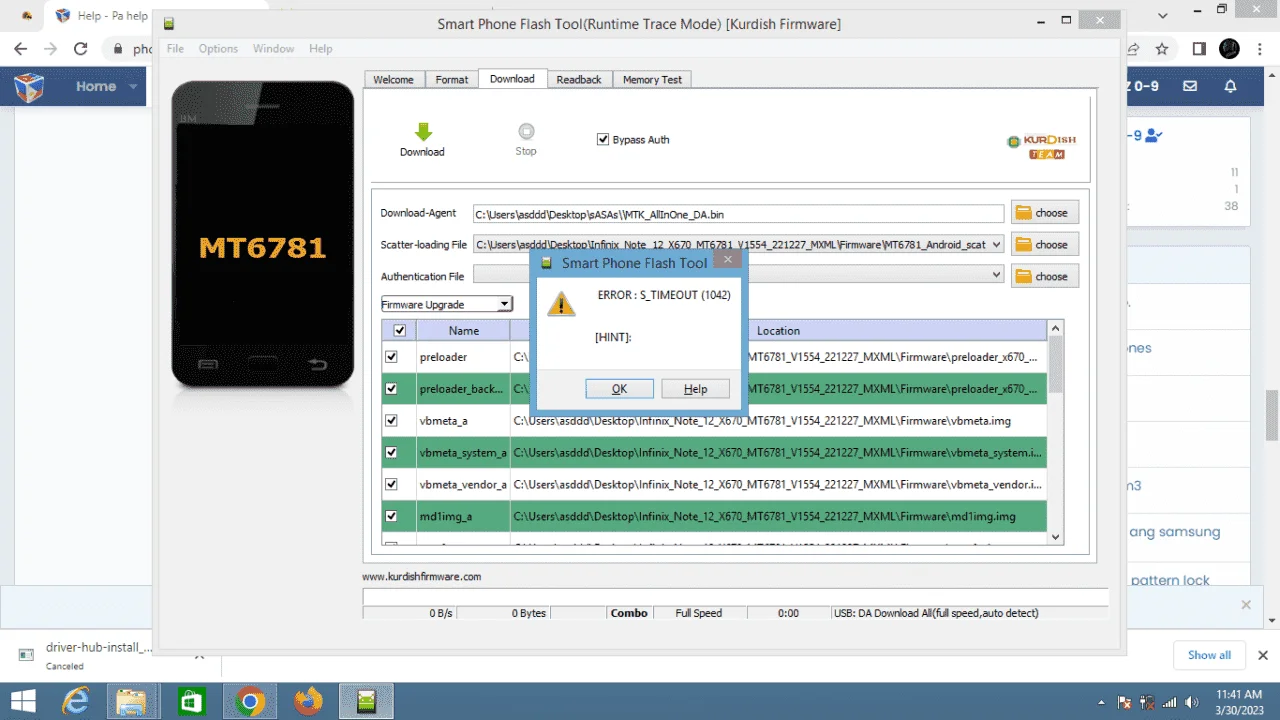Click the partition list vertical scrollbar thumb
The image size is (1280, 720).
click(x=1055, y=366)
